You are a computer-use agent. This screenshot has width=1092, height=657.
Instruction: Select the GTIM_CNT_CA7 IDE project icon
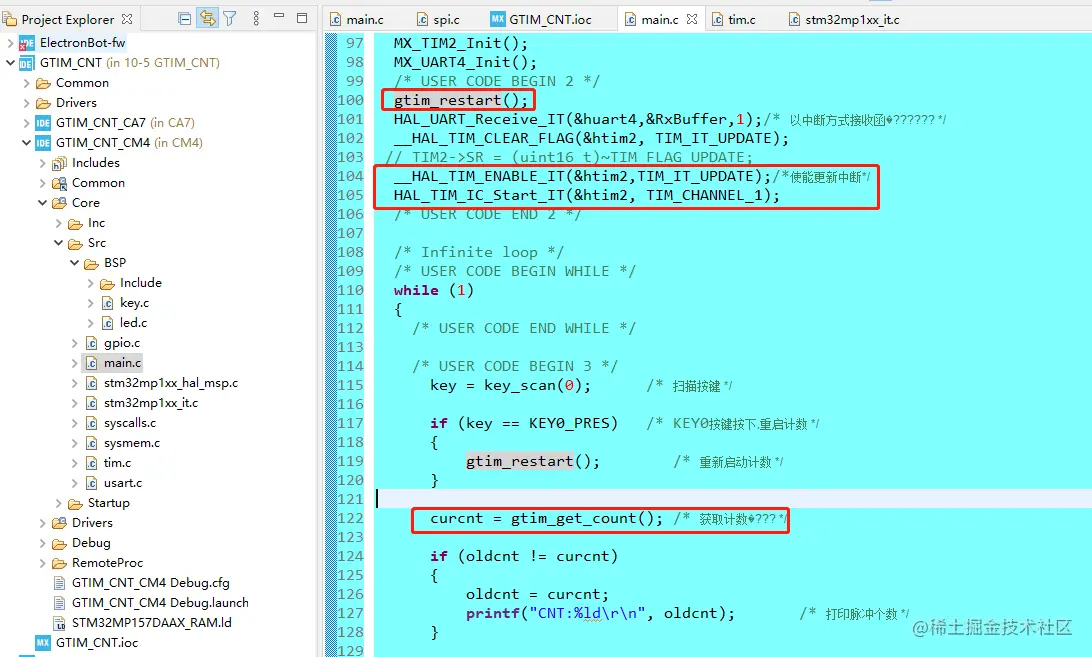[x=42, y=123]
